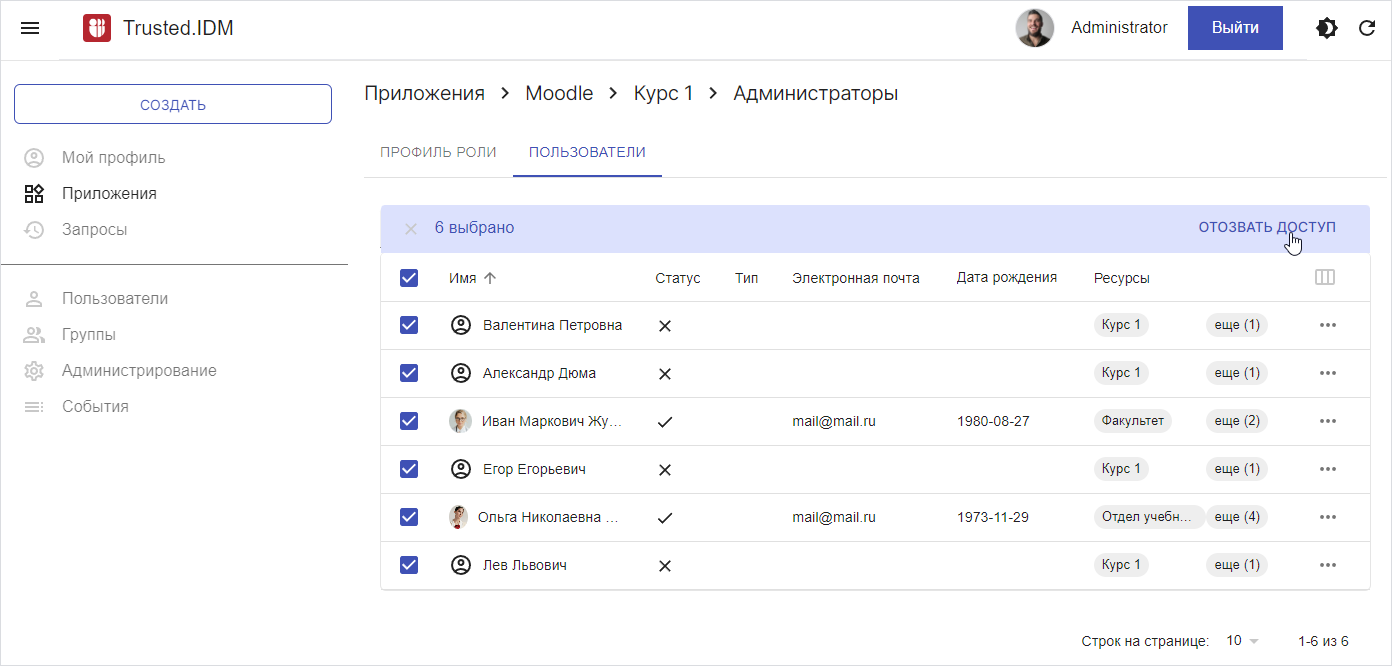Expand еще (4) resources chip
1392x666 pixels.
click(1237, 517)
